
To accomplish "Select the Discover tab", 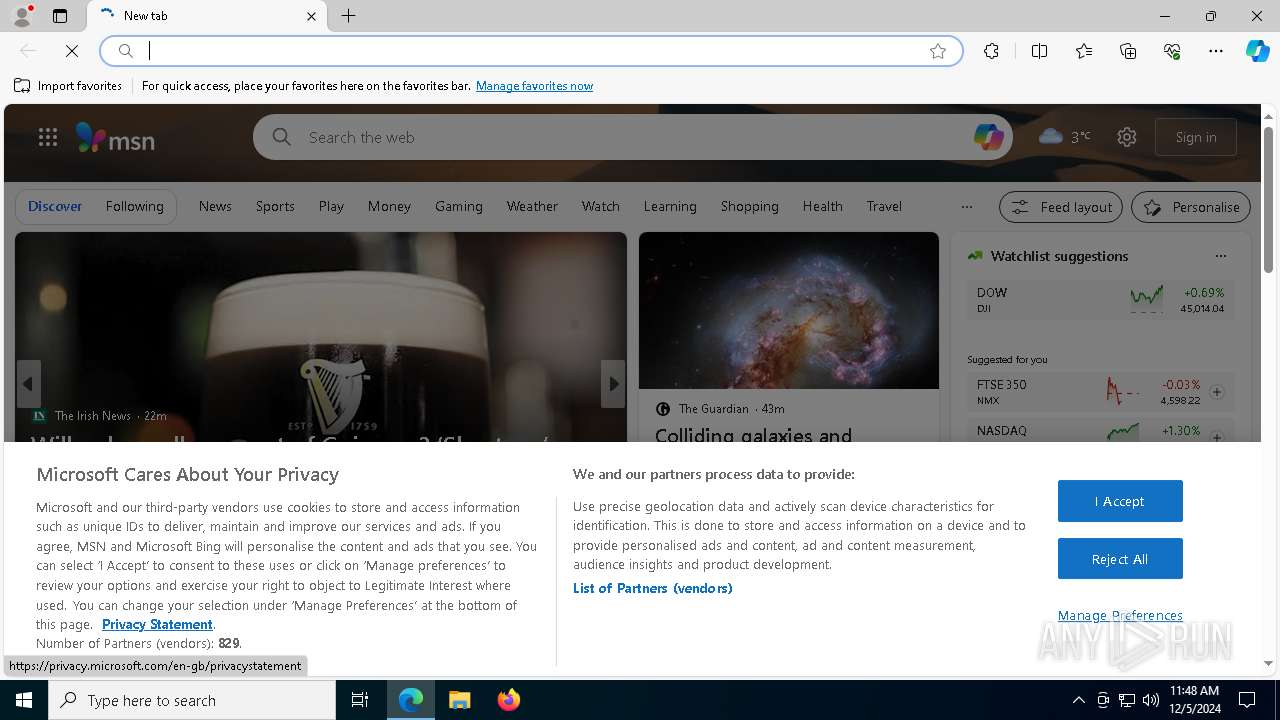I will [55, 206].
